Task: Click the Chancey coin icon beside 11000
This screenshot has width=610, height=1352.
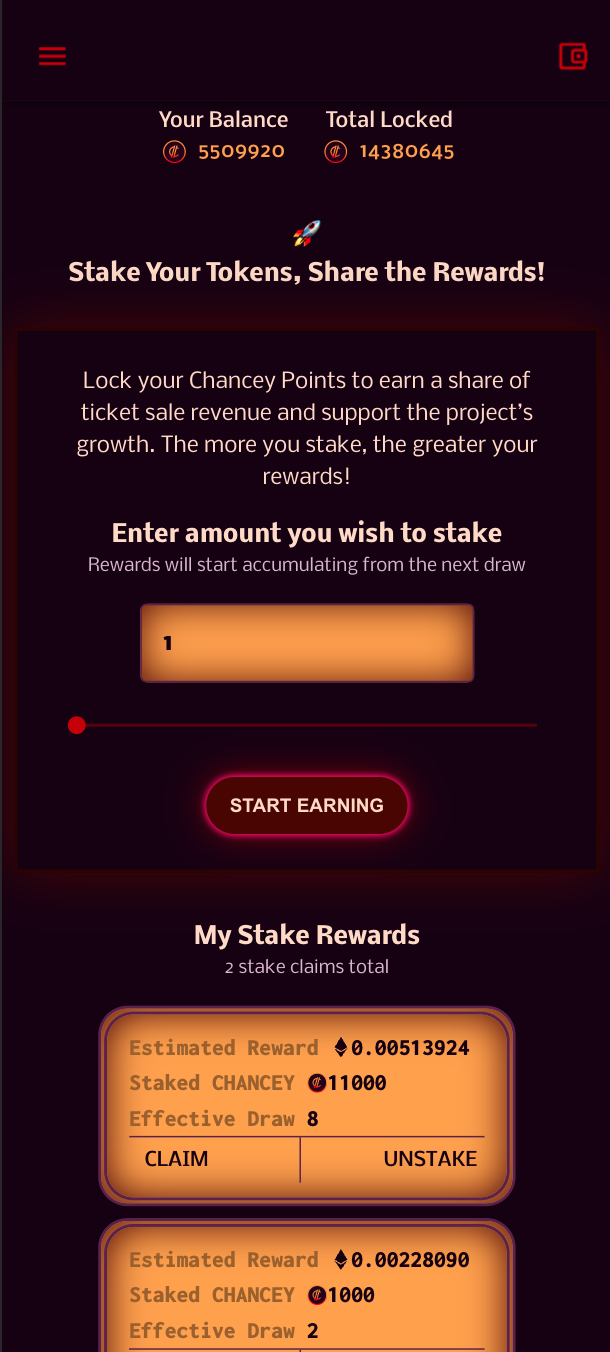Action: point(316,1083)
